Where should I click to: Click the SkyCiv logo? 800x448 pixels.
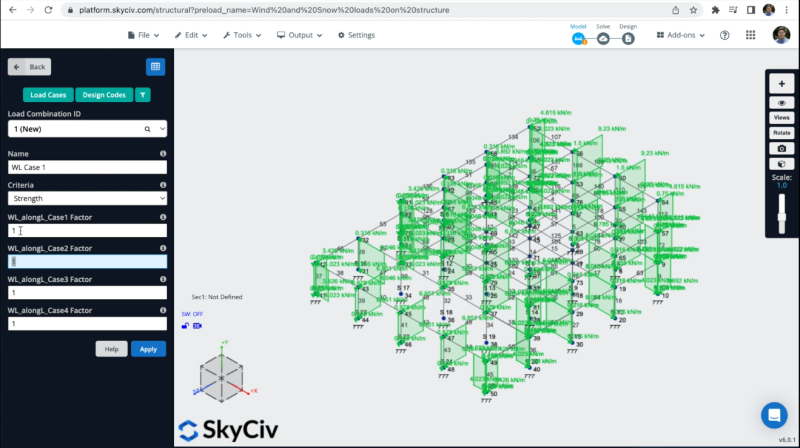point(228,430)
